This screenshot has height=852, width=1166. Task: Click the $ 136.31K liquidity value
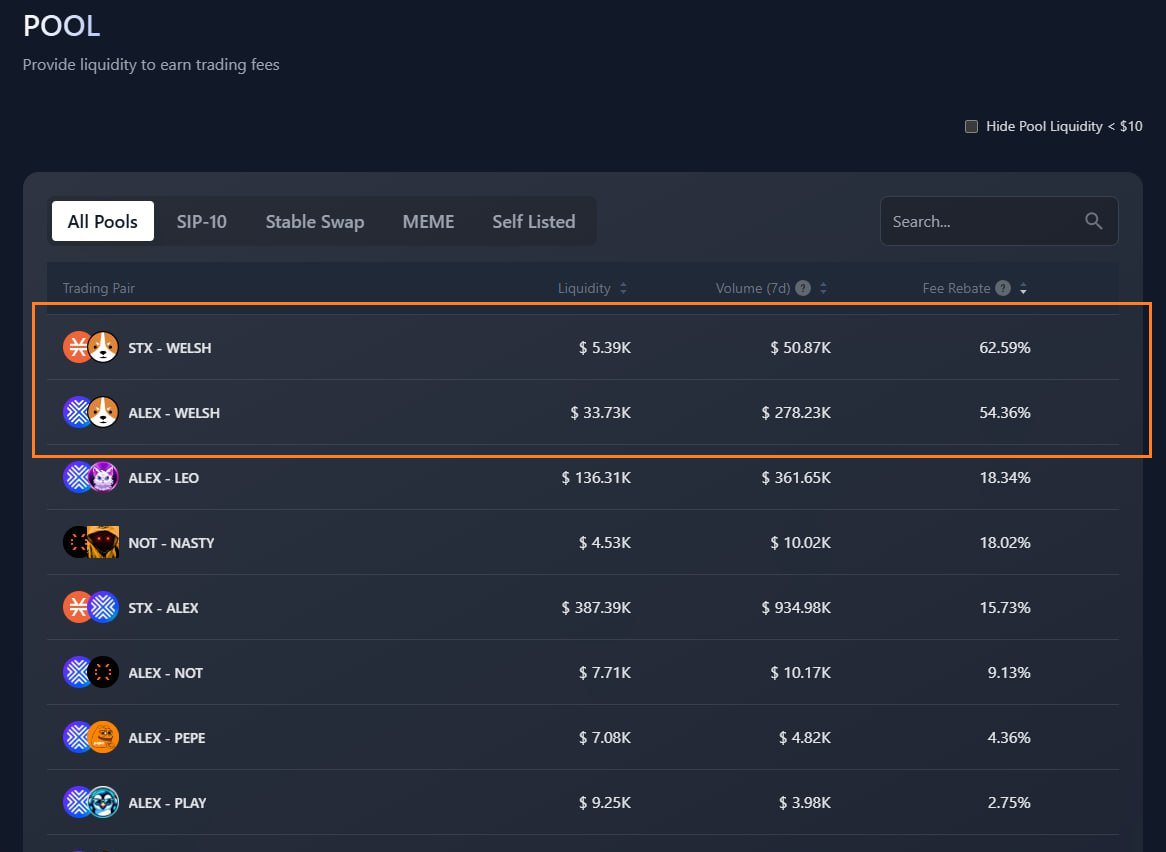[x=596, y=477]
